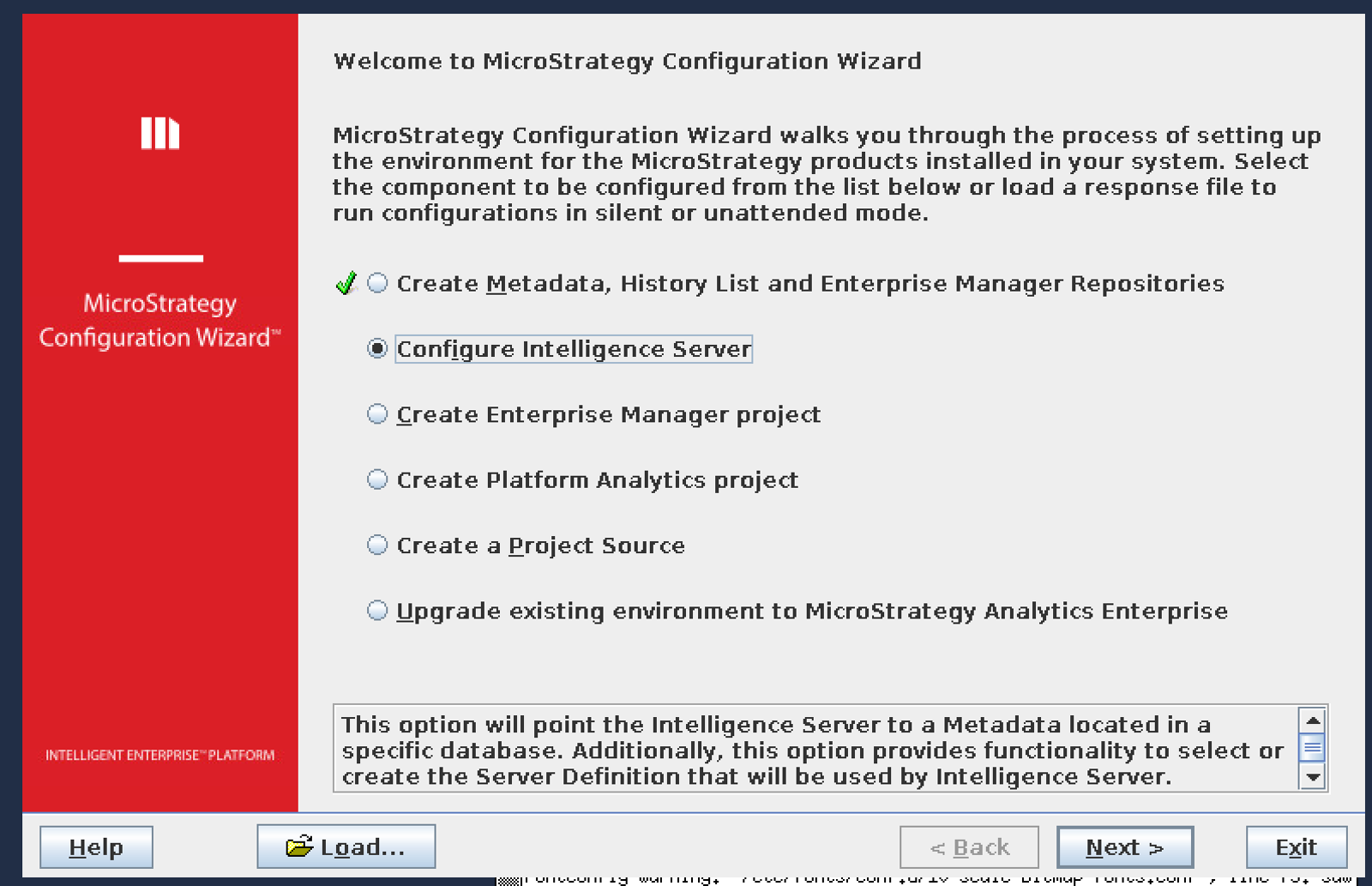Click the white divider bar above the wizard title
This screenshot has height=886, width=1372.
pyautogui.click(x=159, y=258)
